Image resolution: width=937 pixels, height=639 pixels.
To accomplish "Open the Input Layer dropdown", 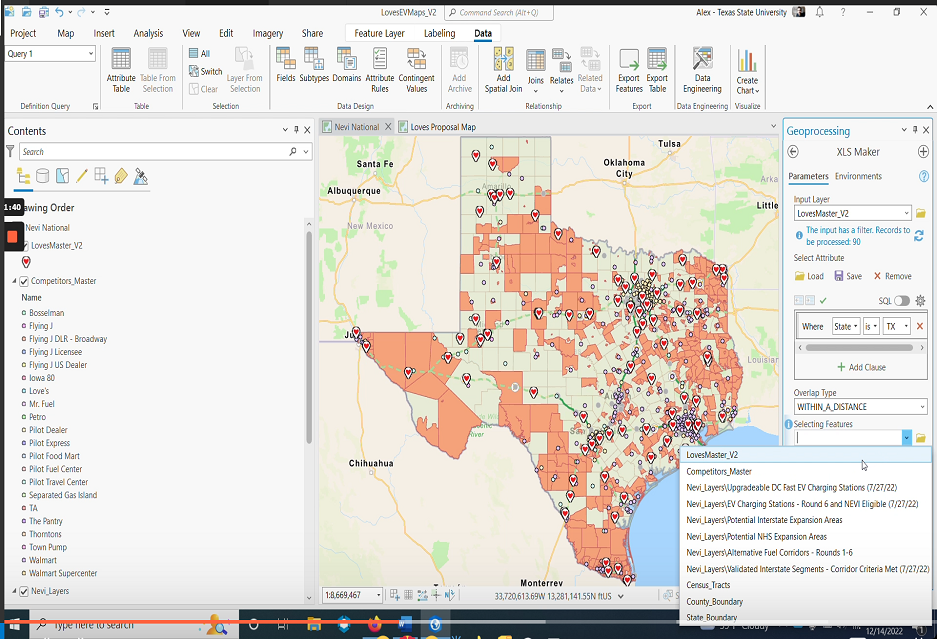I will pyautogui.click(x=906, y=213).
